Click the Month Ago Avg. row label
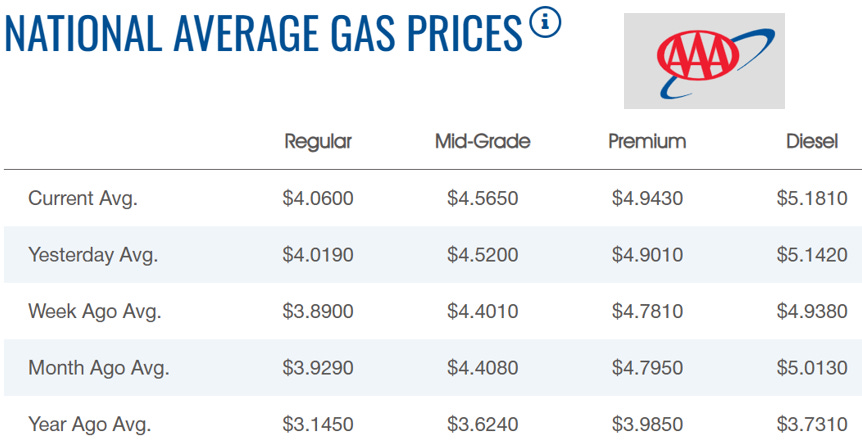Screen dimensions: 862x442 [x=99, y=368]
